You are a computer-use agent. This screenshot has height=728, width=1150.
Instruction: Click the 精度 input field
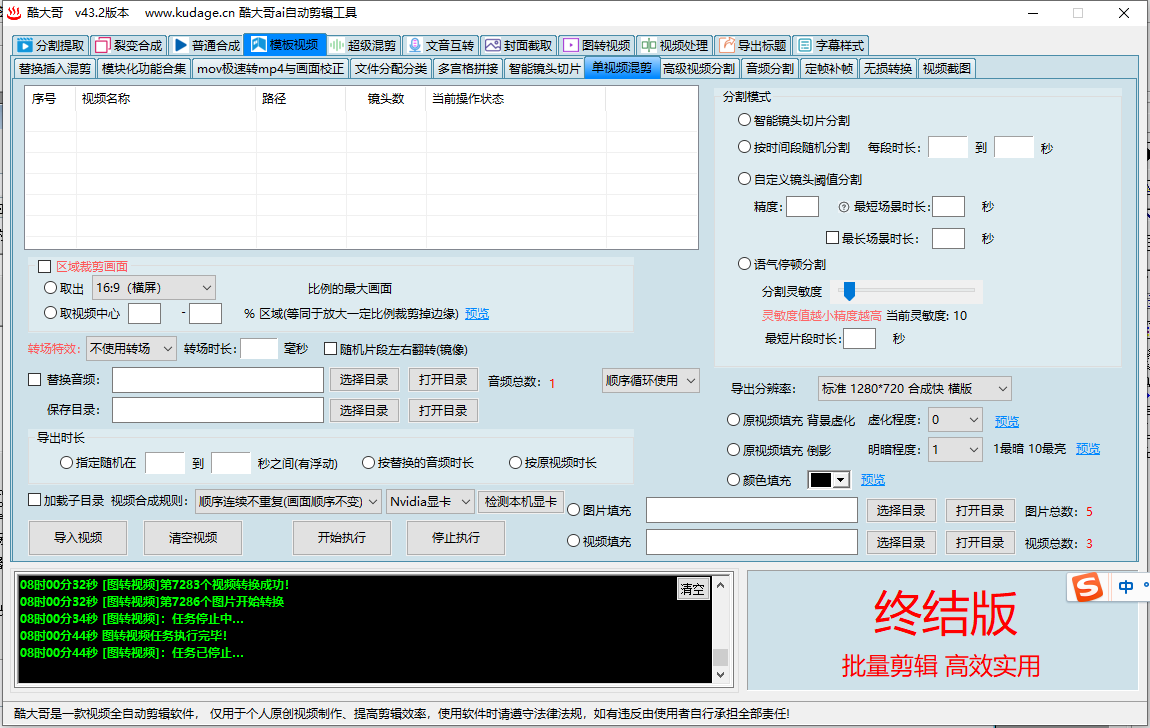(x=802, y=207)
